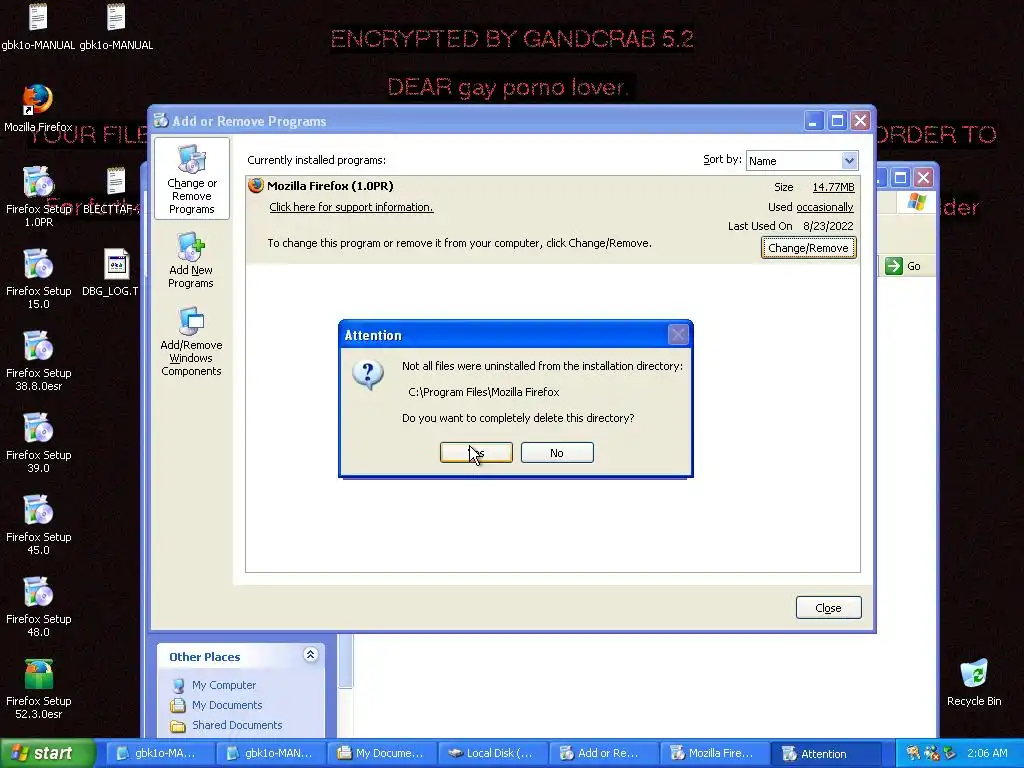Select Firefox Setup 52.3.0esr desktop icon
Viewport: 1024px width, 768px height.
coord(39,688)
